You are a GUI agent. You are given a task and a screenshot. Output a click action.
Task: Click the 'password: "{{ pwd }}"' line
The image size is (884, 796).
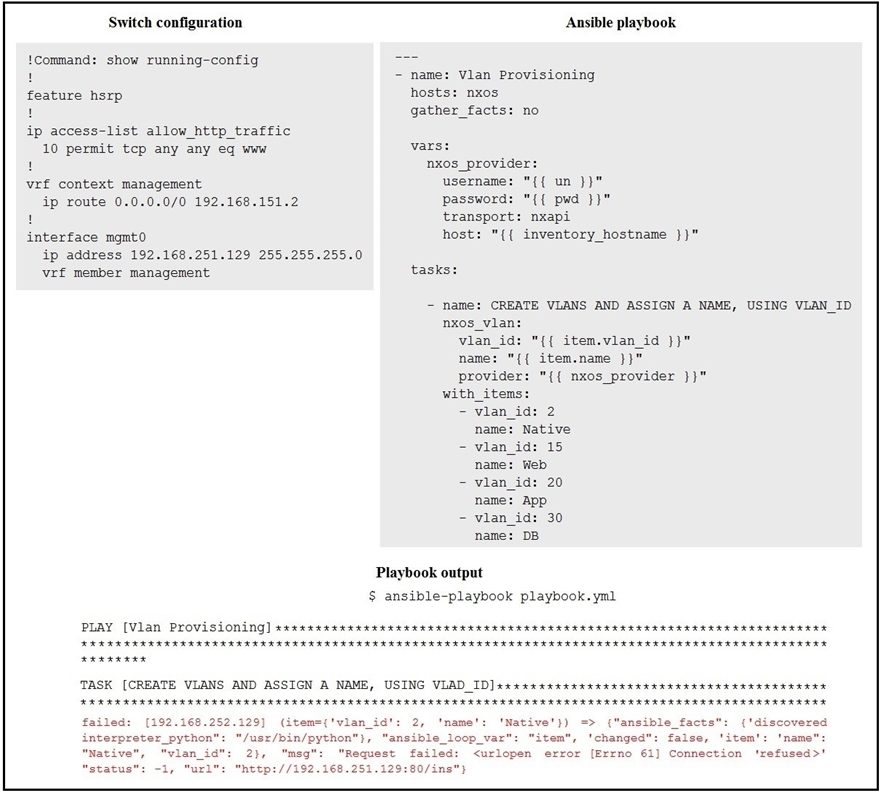527,199
